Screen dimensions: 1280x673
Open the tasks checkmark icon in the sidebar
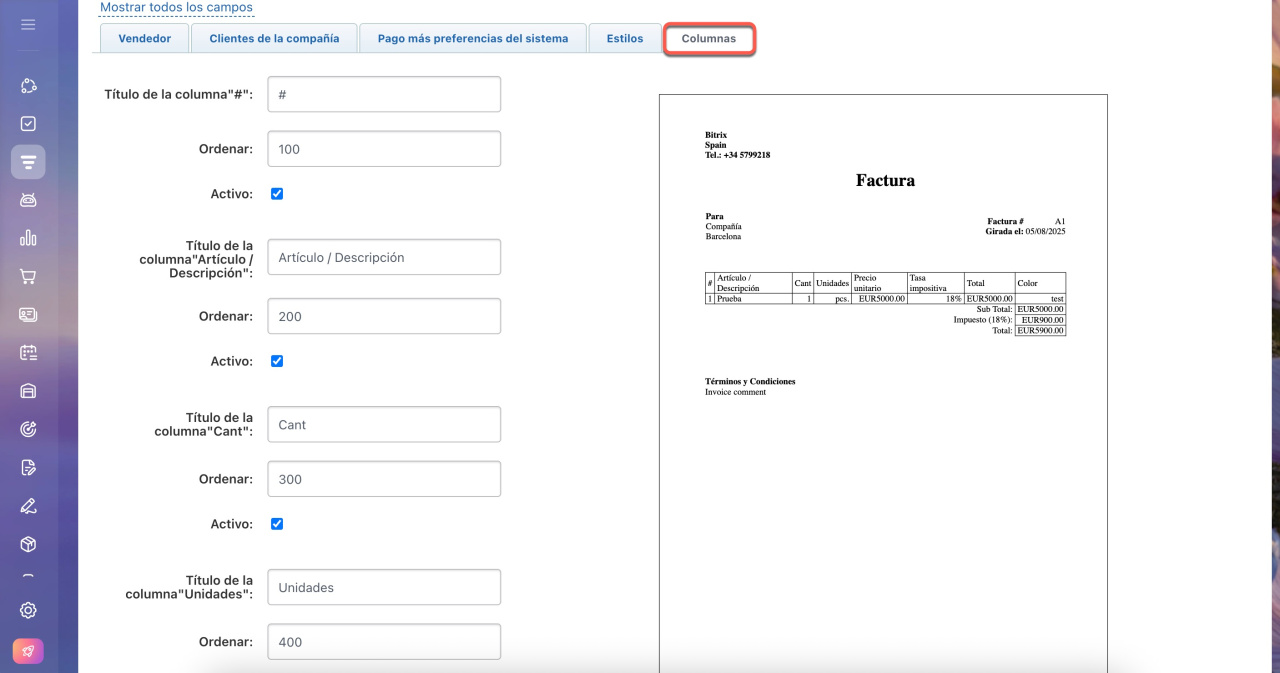click(28, 124)
